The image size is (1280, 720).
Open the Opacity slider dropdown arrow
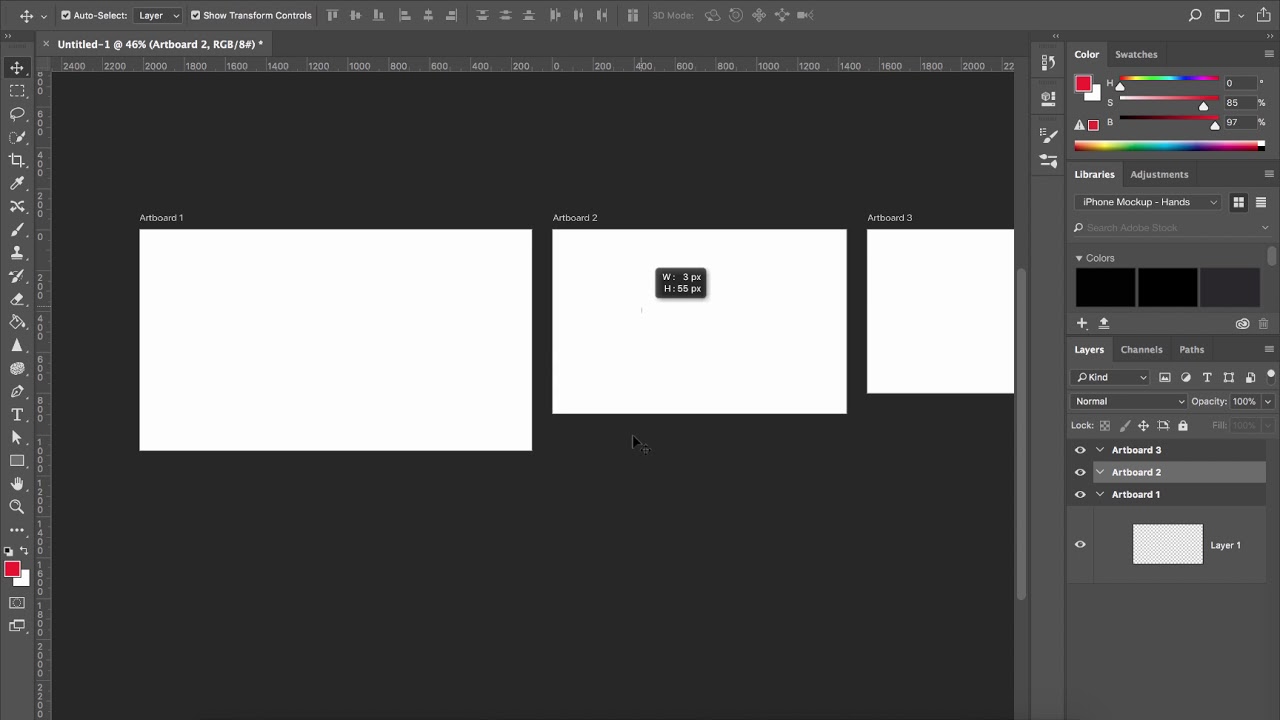coord(1268,401)
